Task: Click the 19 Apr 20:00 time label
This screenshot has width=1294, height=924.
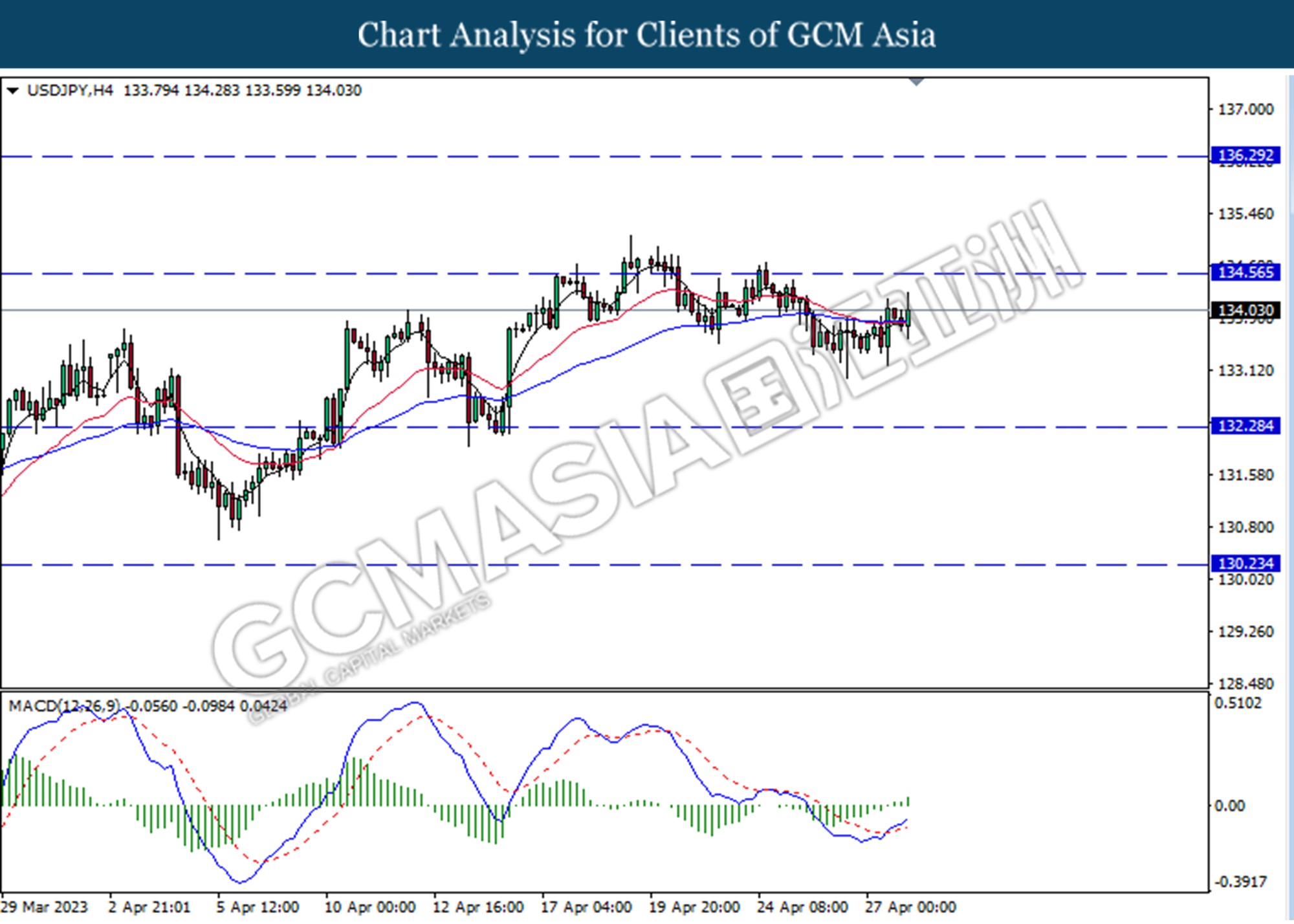Action: 694,907
